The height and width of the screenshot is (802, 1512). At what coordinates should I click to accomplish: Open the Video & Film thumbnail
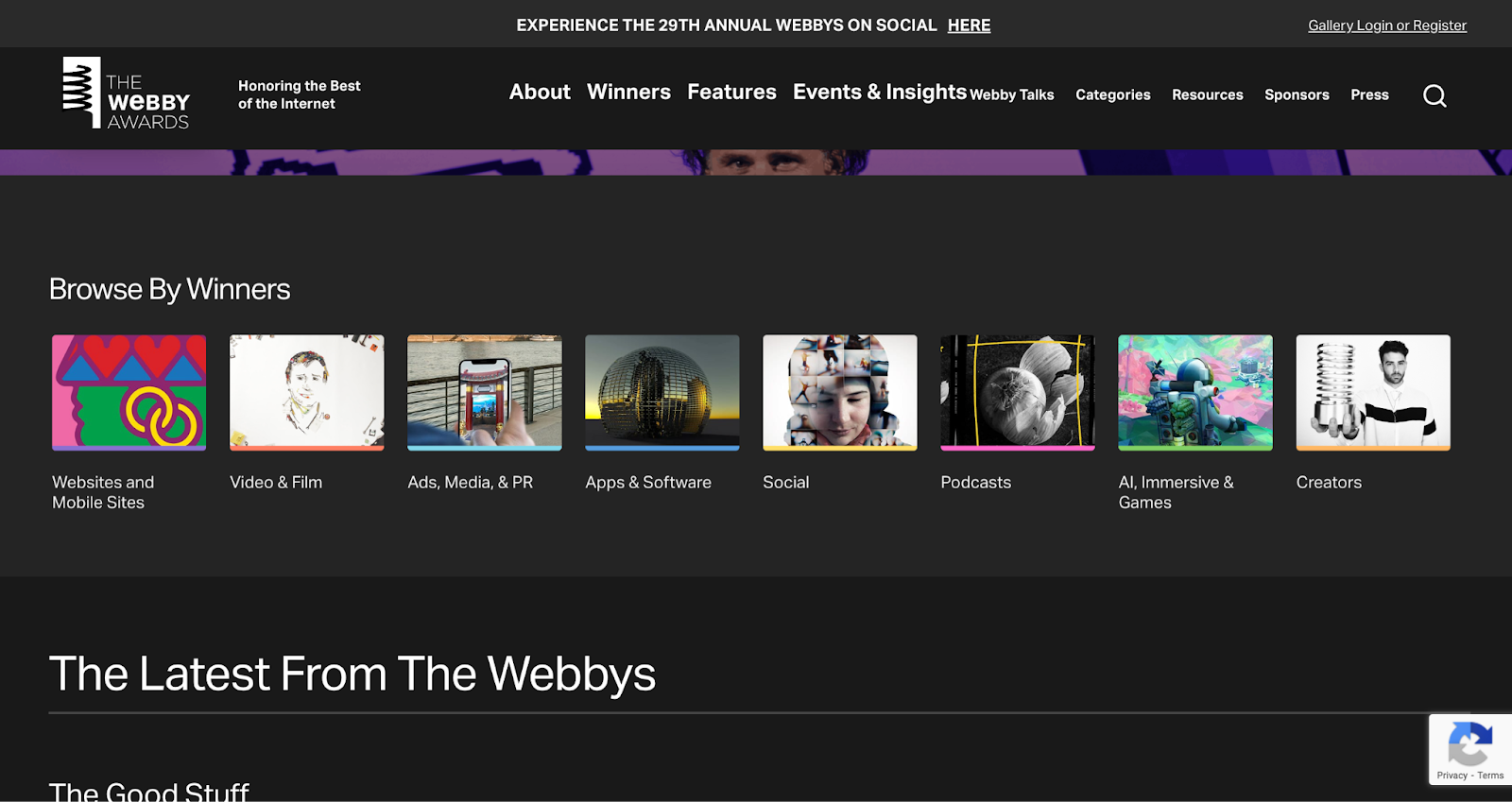coord(307,392)
